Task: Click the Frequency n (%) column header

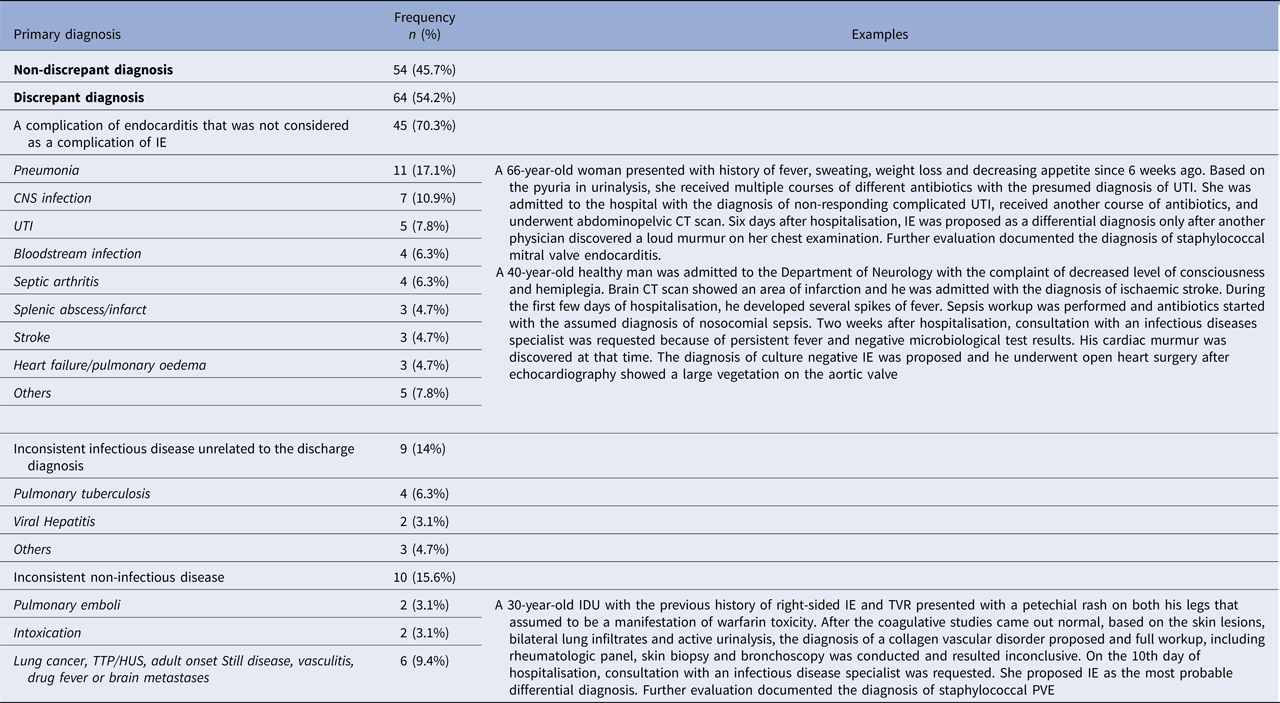Action: [425, 26]
